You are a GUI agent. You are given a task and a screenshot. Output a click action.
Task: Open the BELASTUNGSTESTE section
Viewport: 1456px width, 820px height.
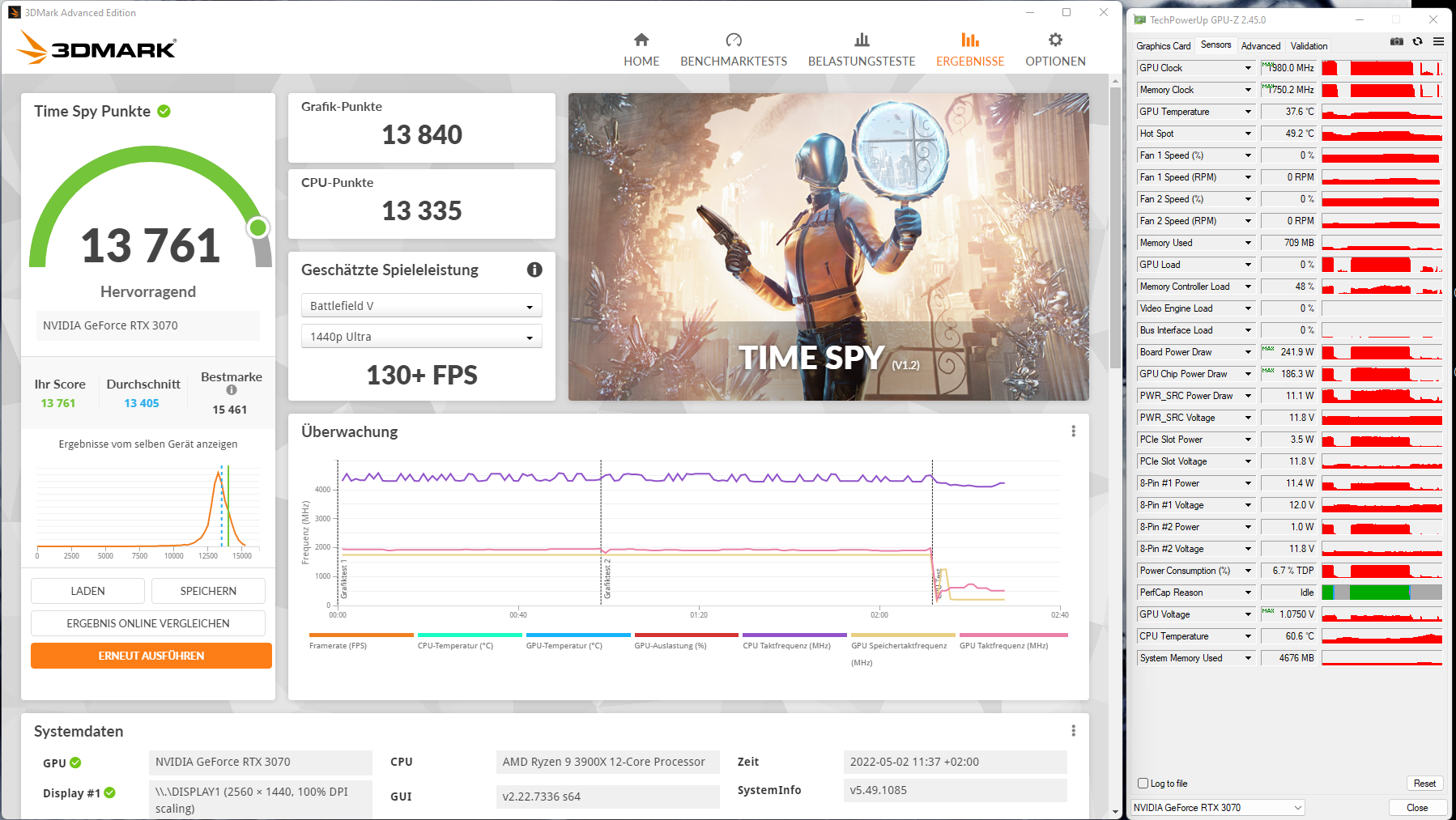point(862,50)
